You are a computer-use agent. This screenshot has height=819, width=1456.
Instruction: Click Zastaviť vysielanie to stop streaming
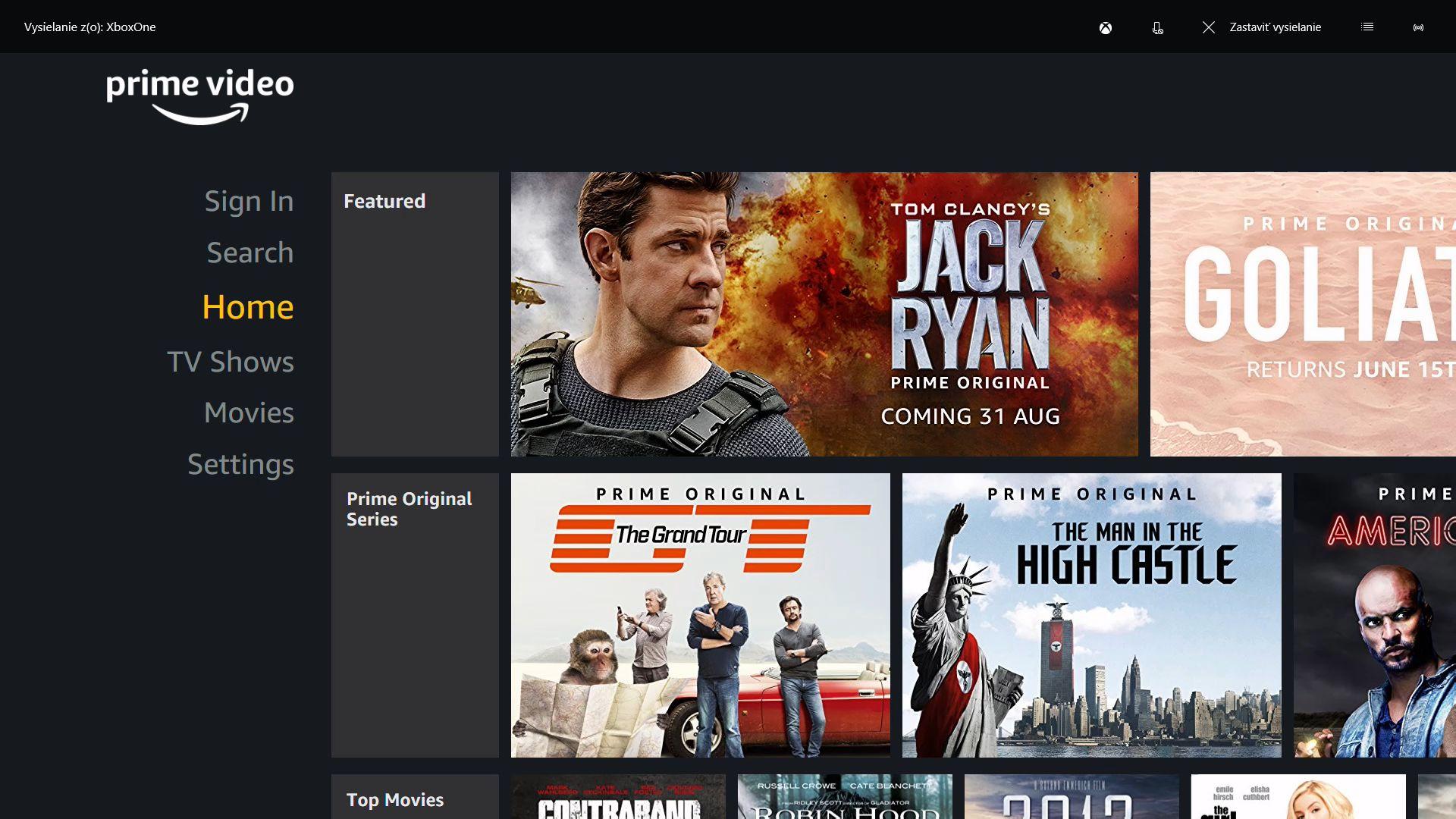pyautogui.click(x=1276, y=27)
